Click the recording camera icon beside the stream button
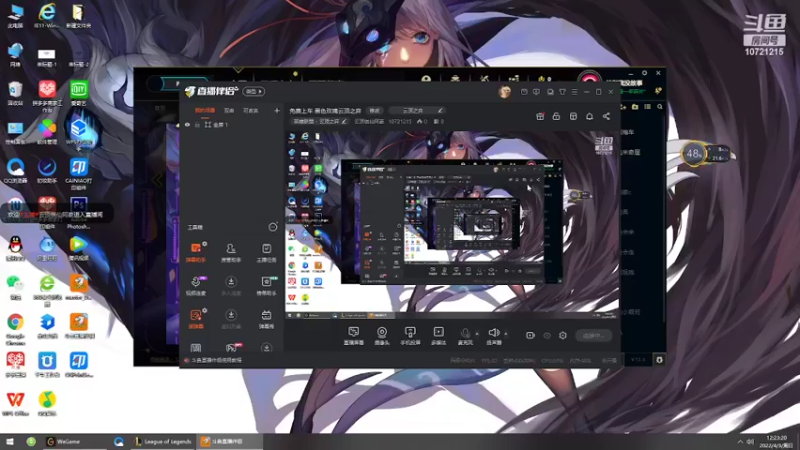 coord(530,335)
